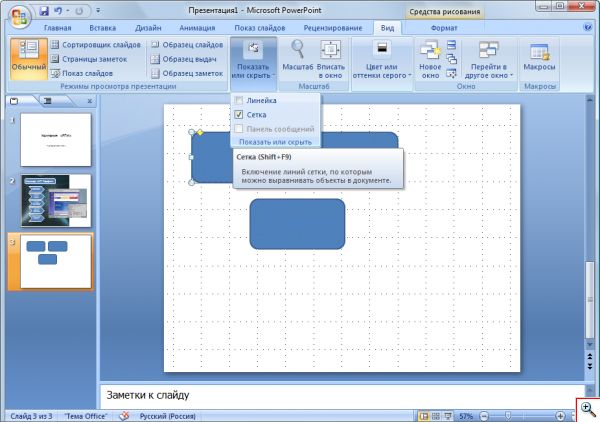Screen dimensions: 600x422
Task: Click Arrange All windows icon
Action: 452,45
